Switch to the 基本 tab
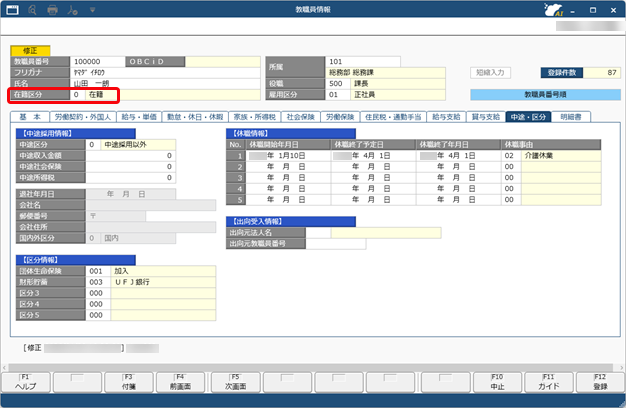This screenshot has height=408, width=626. pos(30,117)
